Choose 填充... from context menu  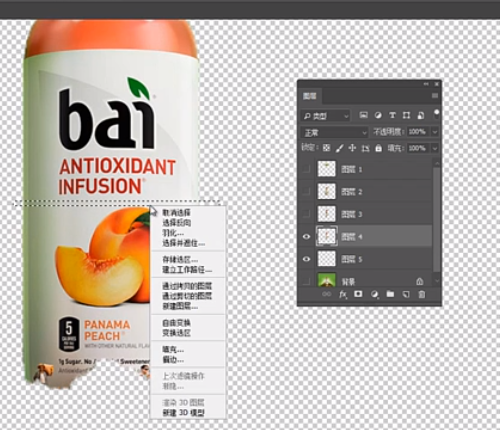click(x=173, y=349)
